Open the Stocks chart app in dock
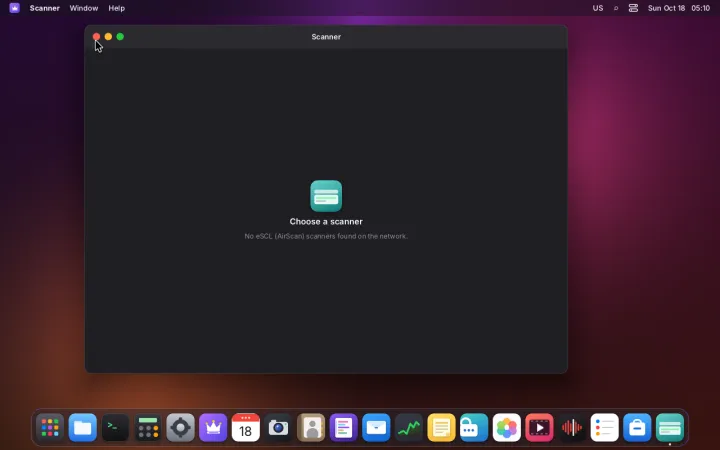 [409, 428]
